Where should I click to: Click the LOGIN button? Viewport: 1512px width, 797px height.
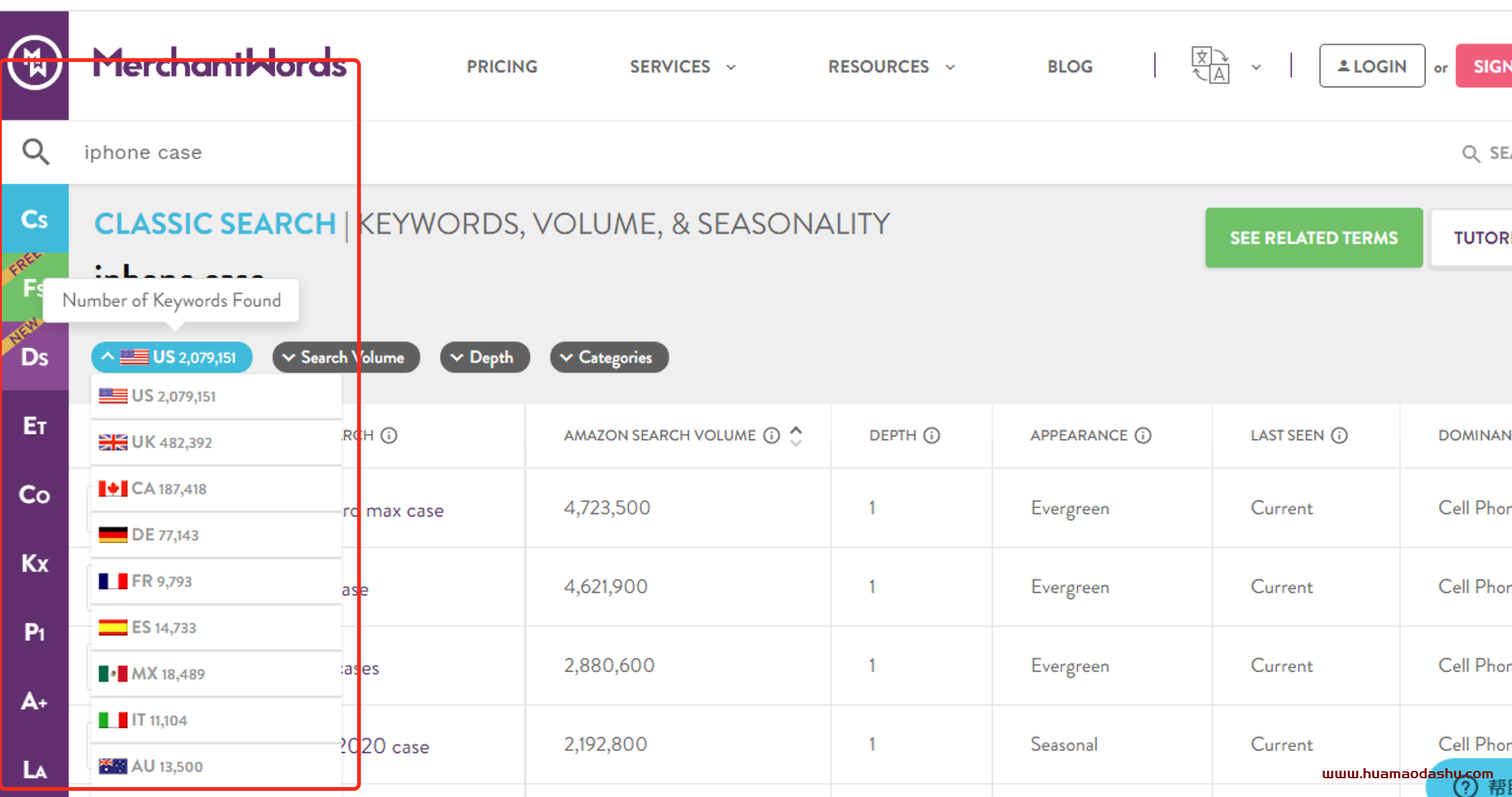[x=1372, y=66]
